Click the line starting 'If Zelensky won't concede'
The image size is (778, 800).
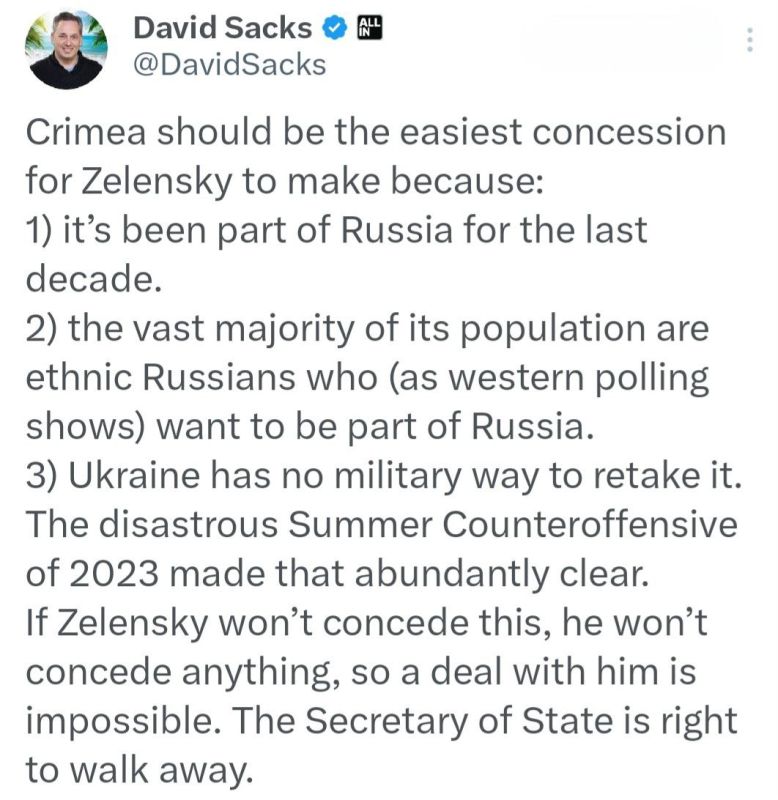[366, 624]
